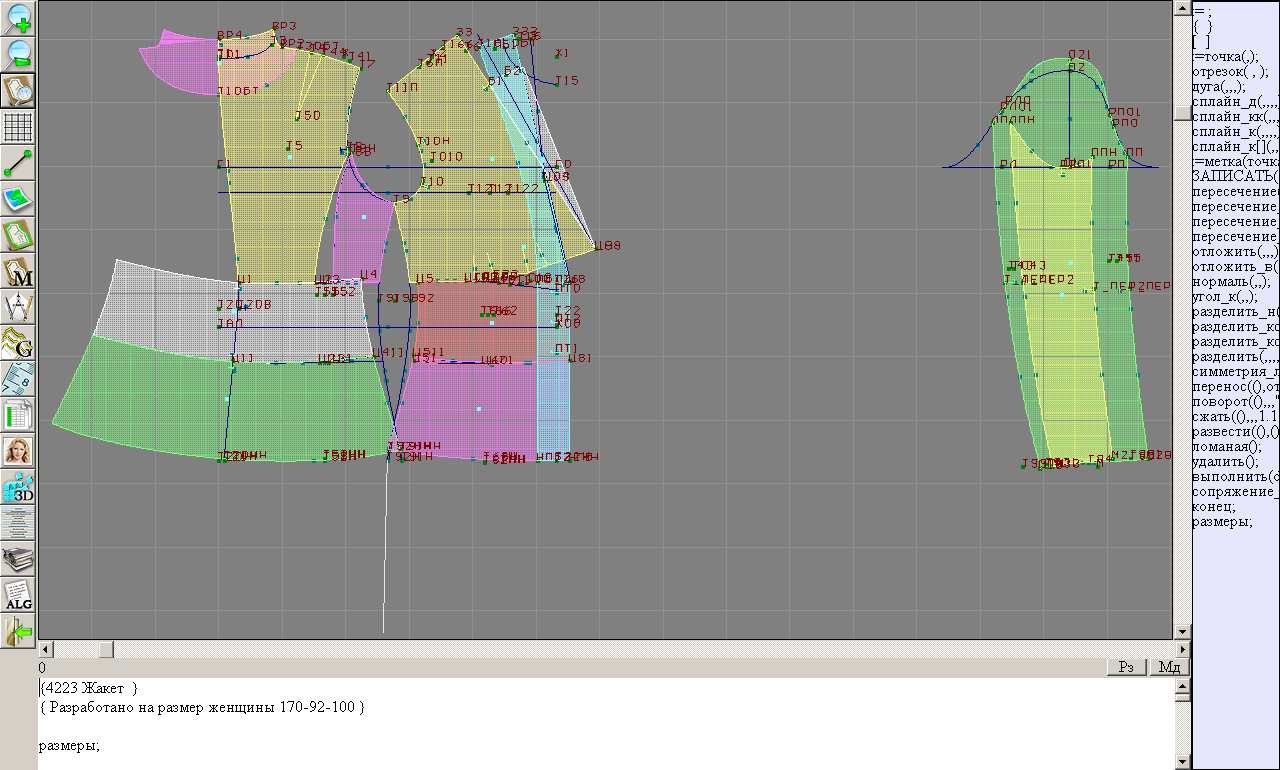The image size is (1280, 770).
Task: Open the 3D view icon
Action: tap(19, 487)
